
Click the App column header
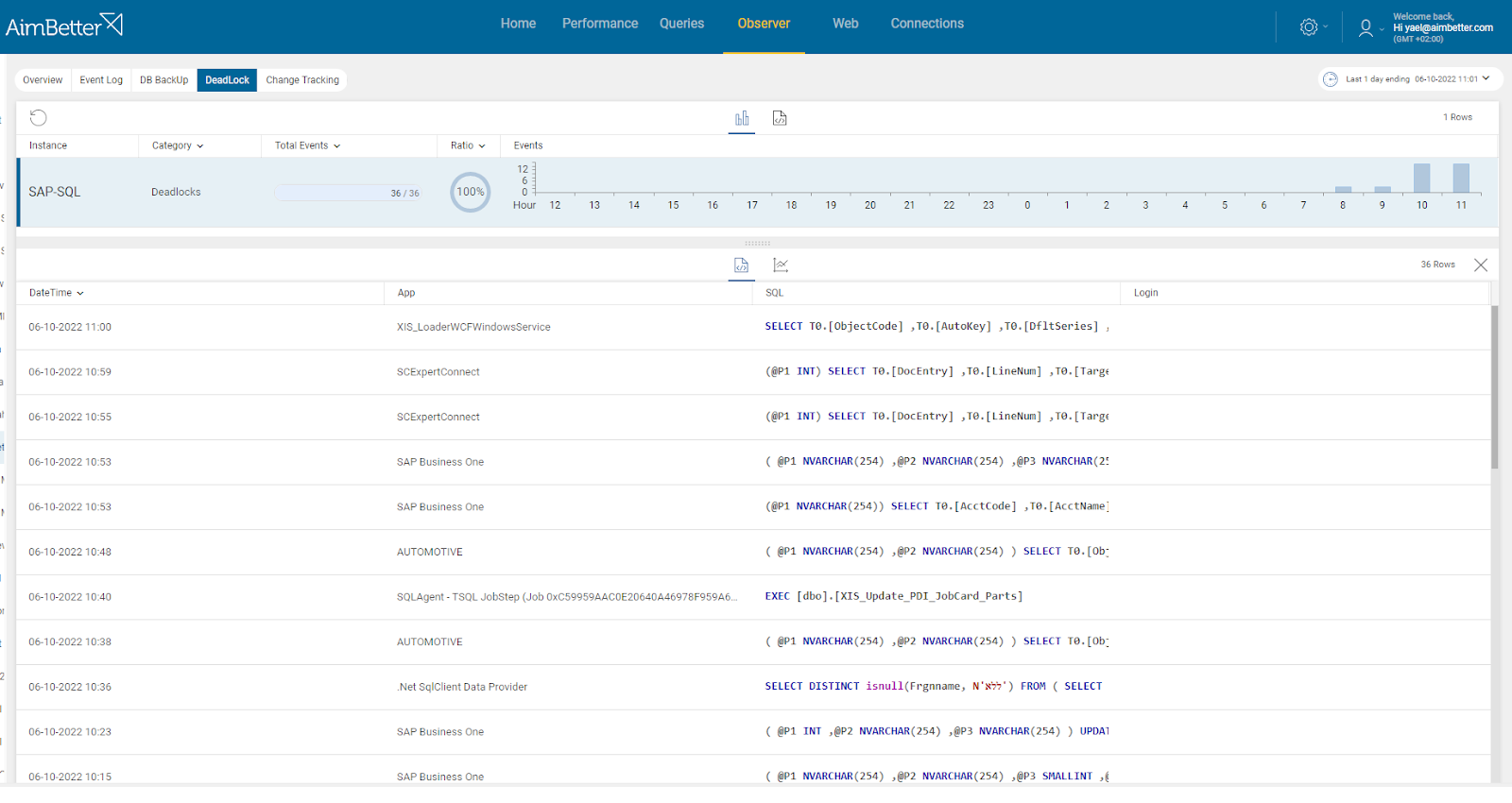[x=406, y=293]
